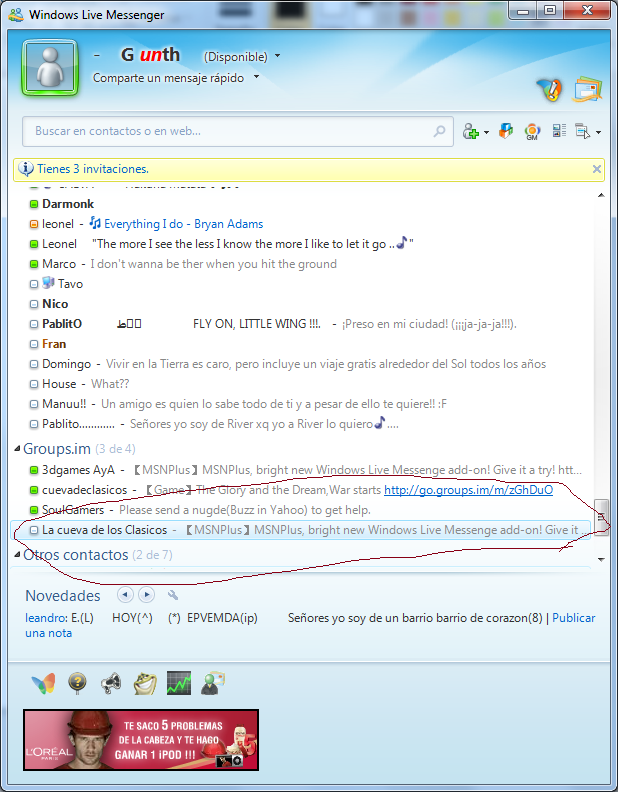Open the go.groups.im/m/zGhDuO link

468,490
